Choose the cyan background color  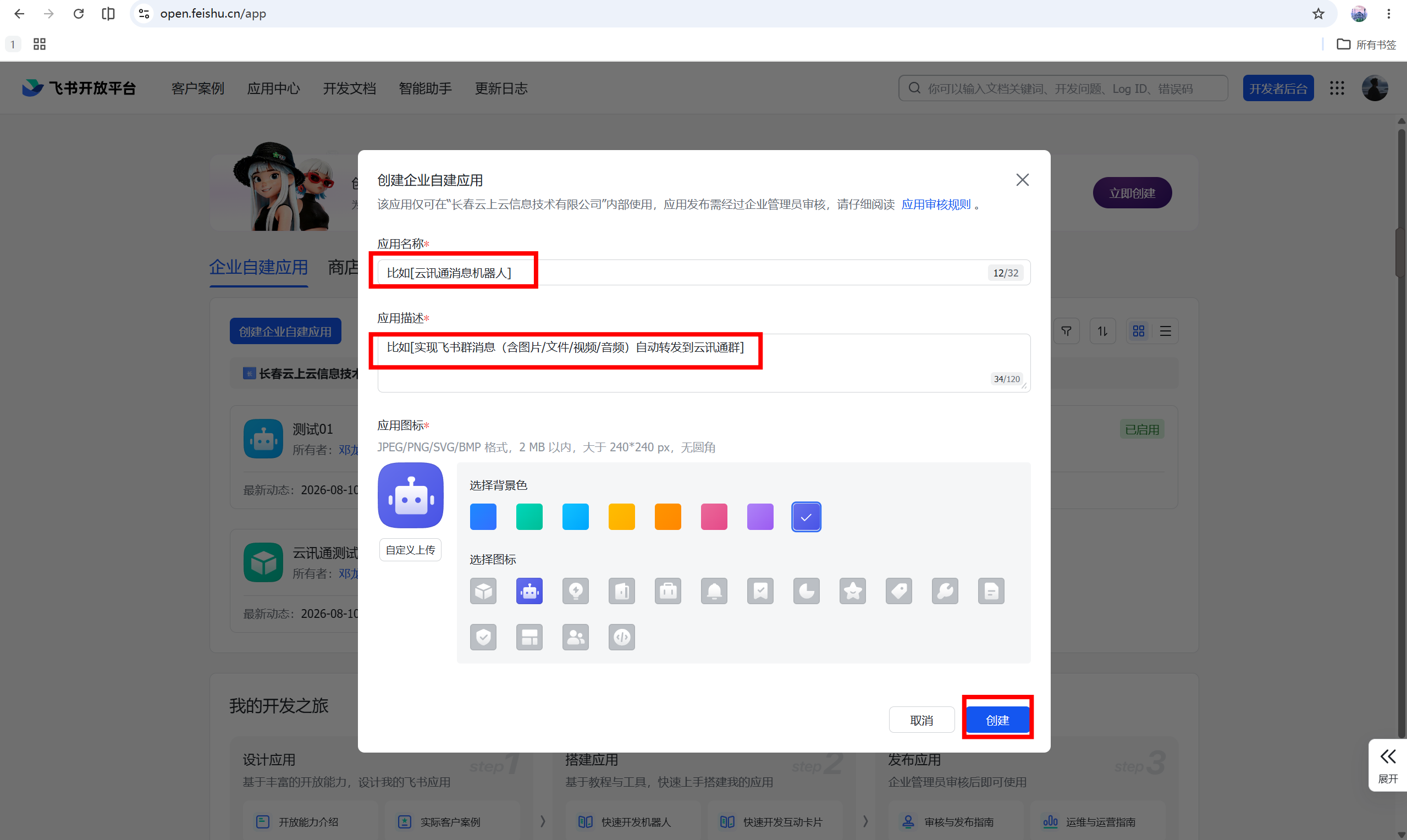pyautogui.click(x=576, y=517)
